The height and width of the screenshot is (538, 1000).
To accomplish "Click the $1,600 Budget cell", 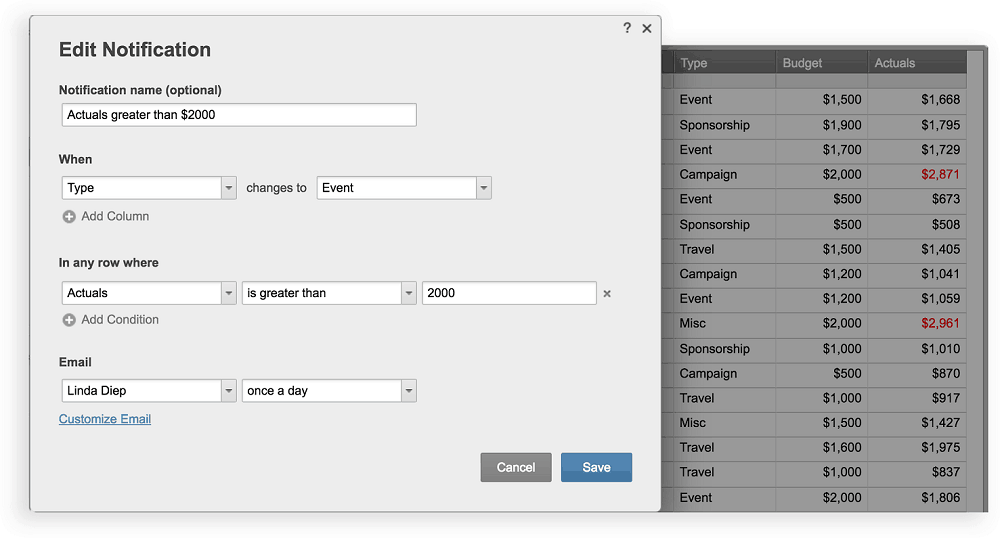I will 821,447.
